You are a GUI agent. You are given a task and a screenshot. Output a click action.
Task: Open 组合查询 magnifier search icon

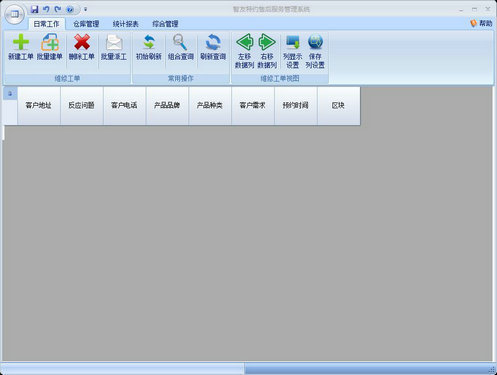[x=180, y=42]
